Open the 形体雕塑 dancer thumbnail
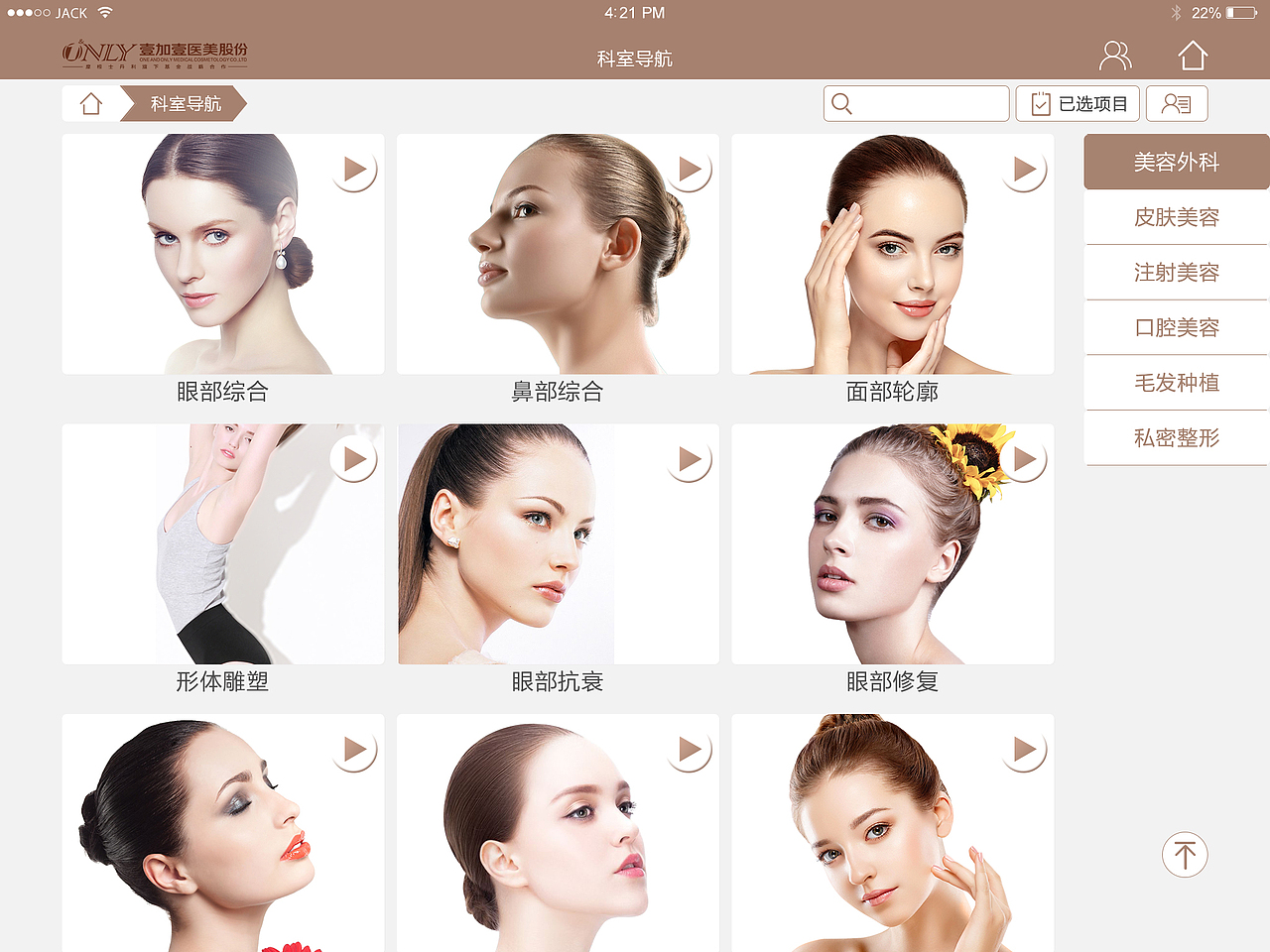 click(222, 544)
